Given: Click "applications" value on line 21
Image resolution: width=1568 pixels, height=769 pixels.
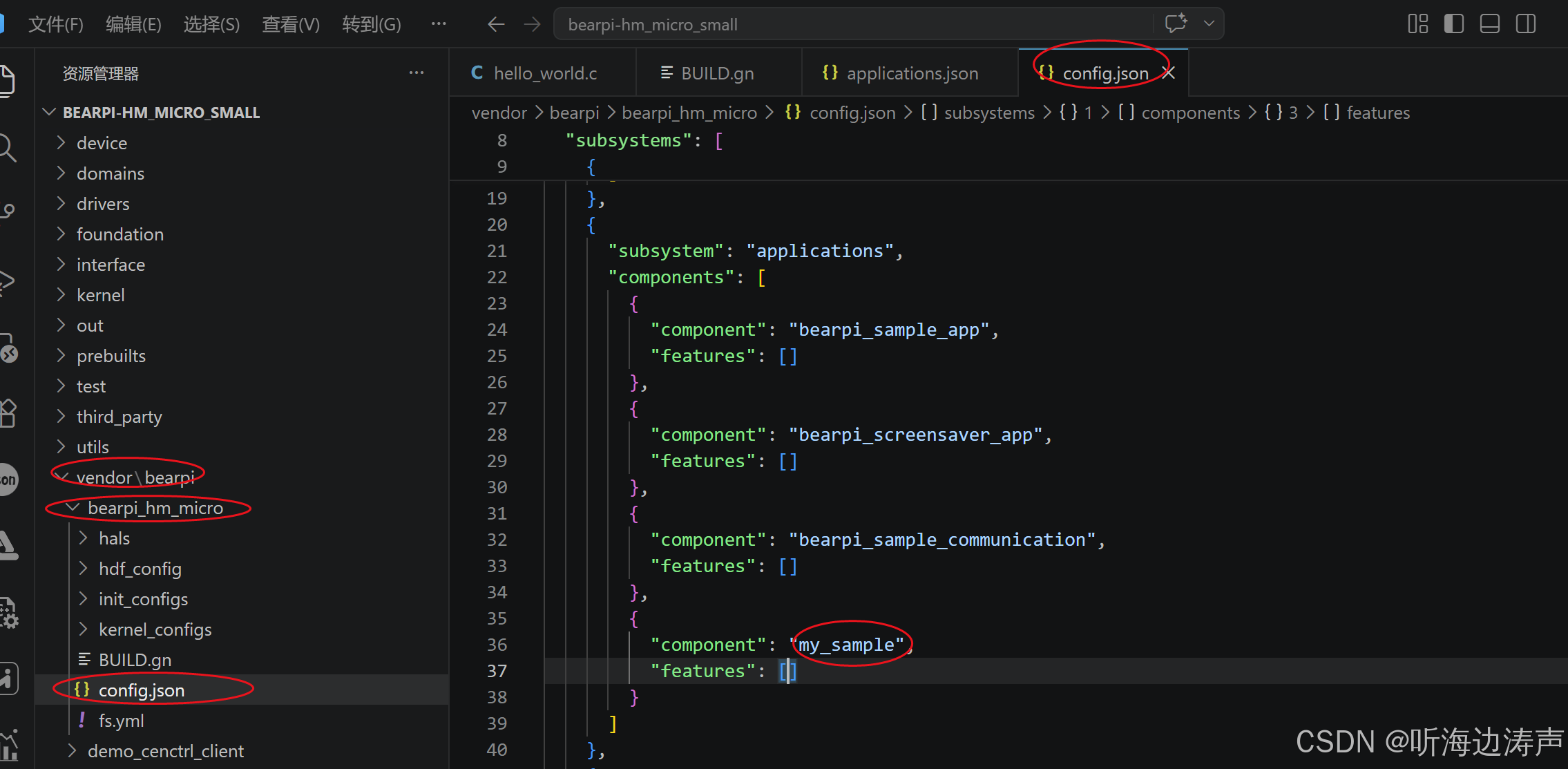Looking at the screenshot, I should click(x=820, y=251).
